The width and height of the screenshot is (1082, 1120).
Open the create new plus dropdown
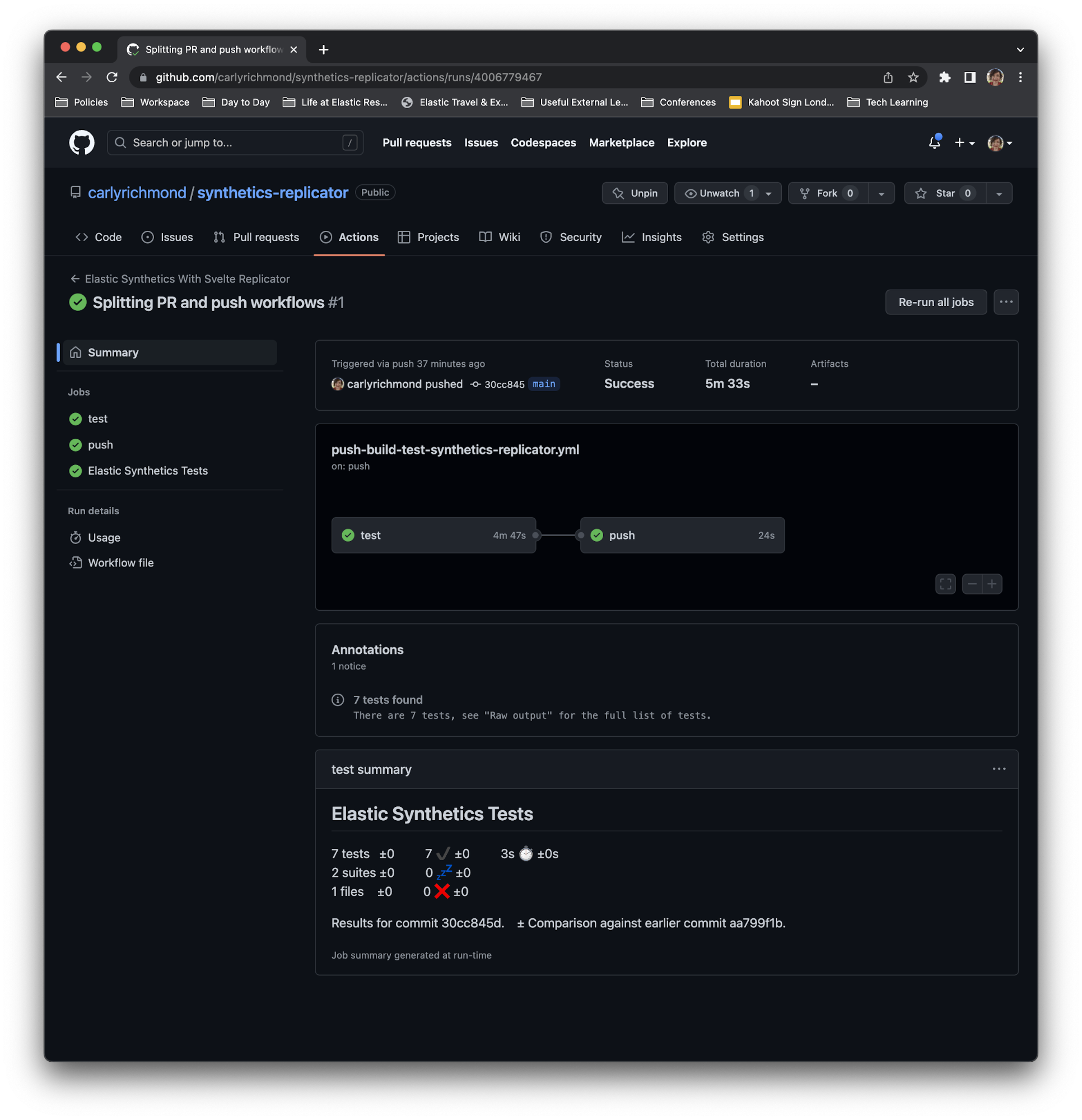pos(964,143)
